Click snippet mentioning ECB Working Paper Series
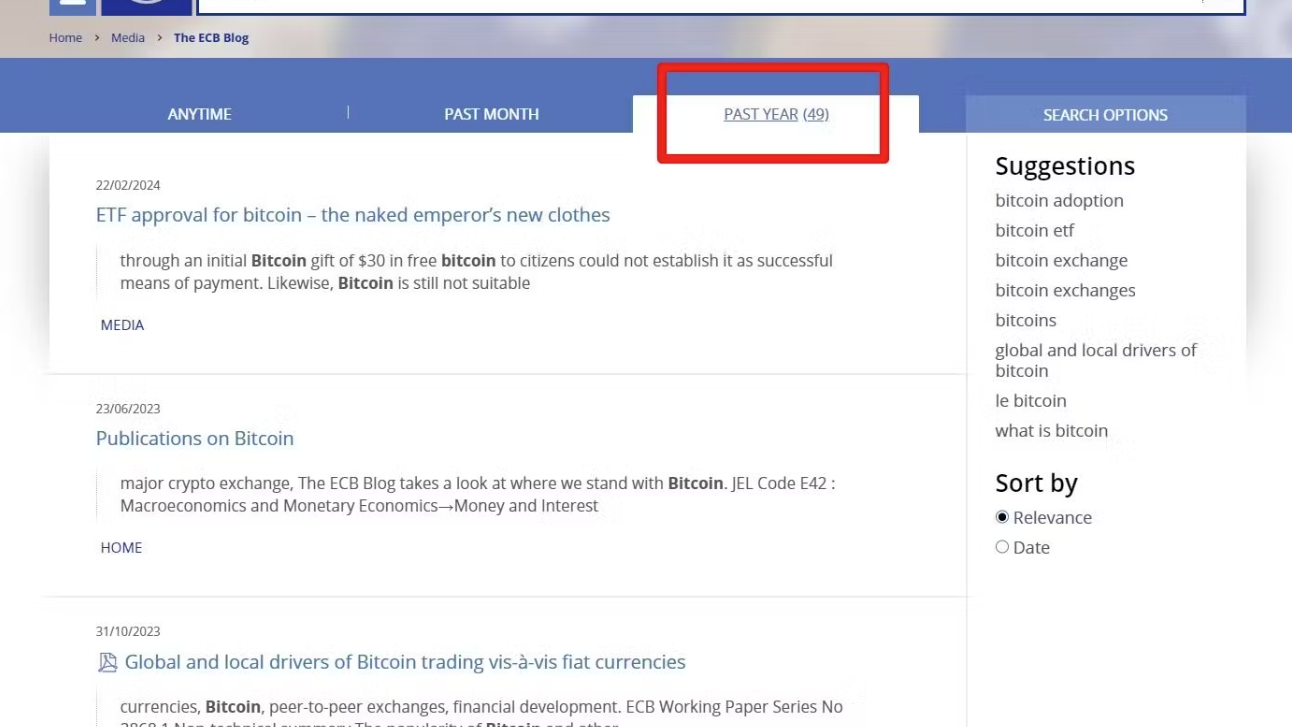 click(481, 714)
